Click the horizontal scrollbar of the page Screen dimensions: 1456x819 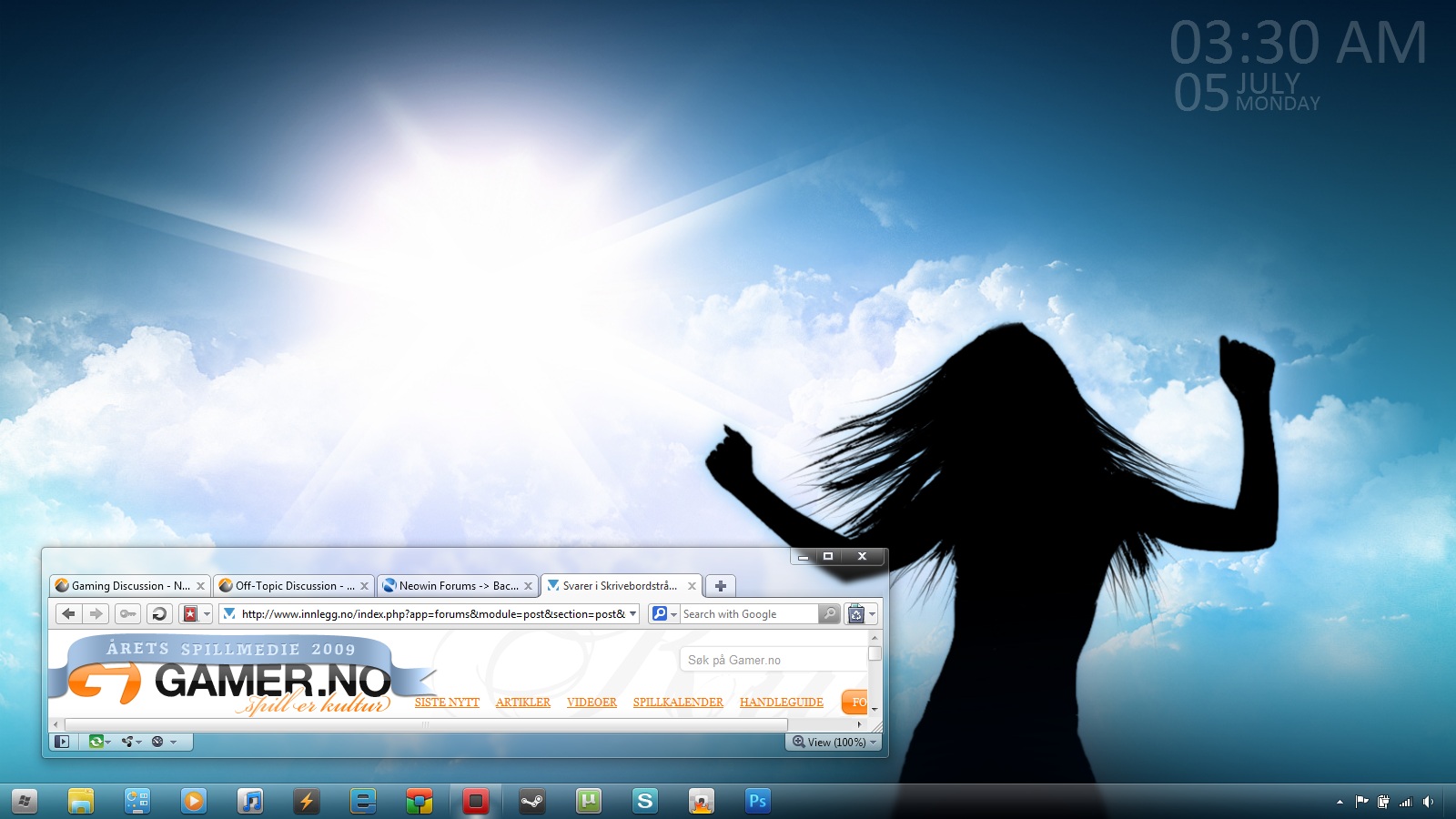[x=426, y=724]
